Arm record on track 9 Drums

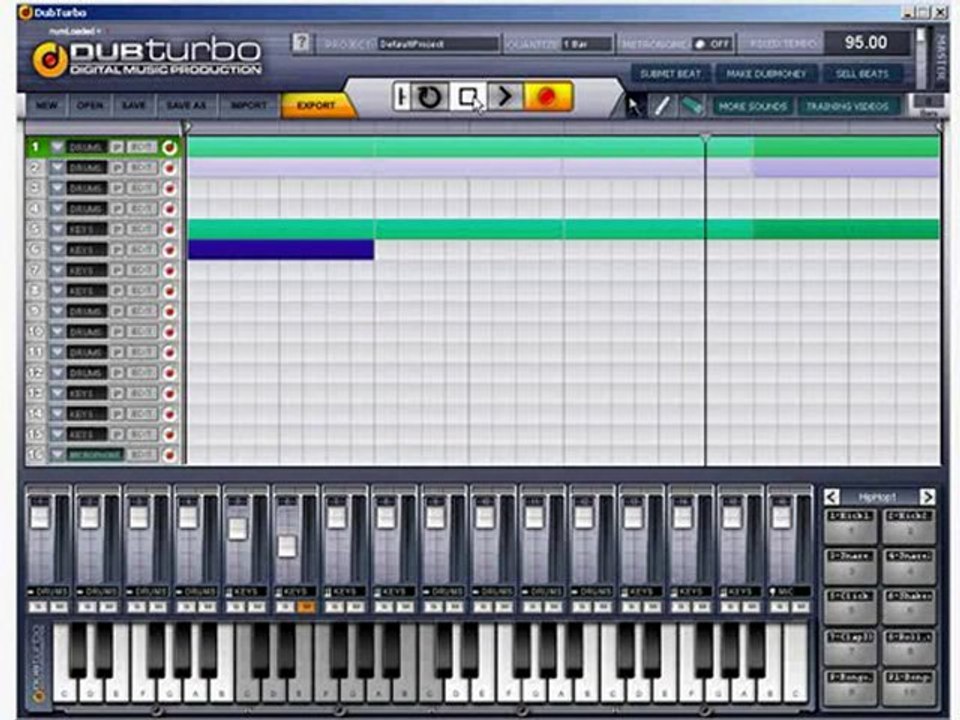coord(170,312)
